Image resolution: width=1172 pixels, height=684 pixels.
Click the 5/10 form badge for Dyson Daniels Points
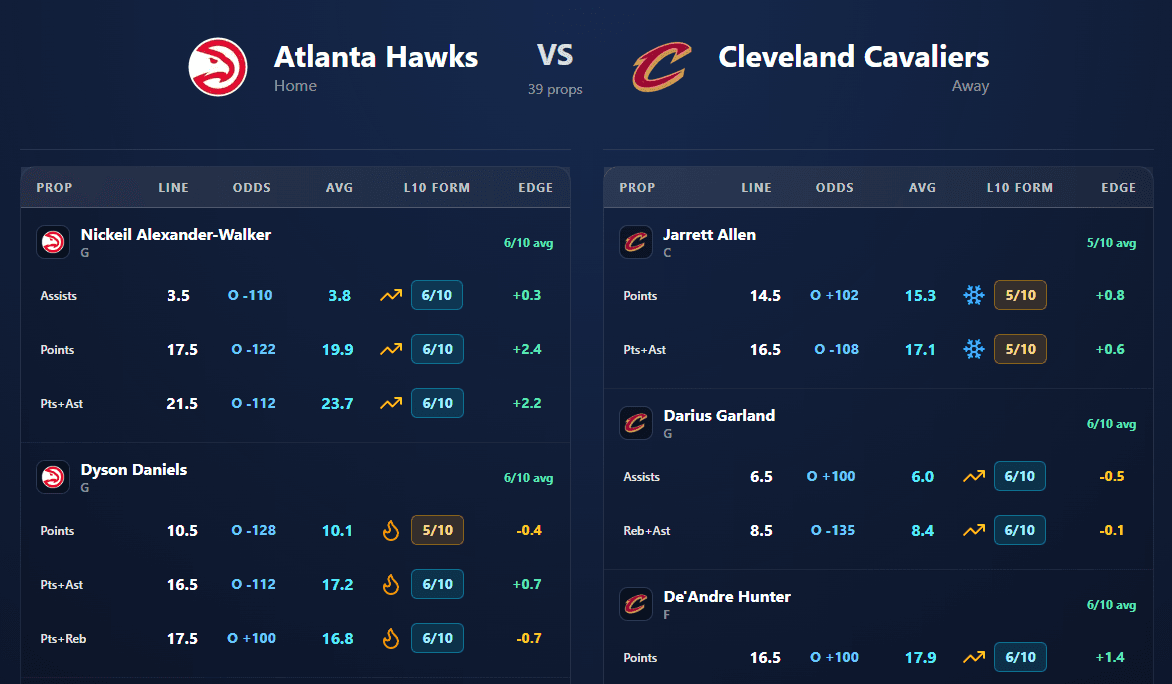coord(437,531)
